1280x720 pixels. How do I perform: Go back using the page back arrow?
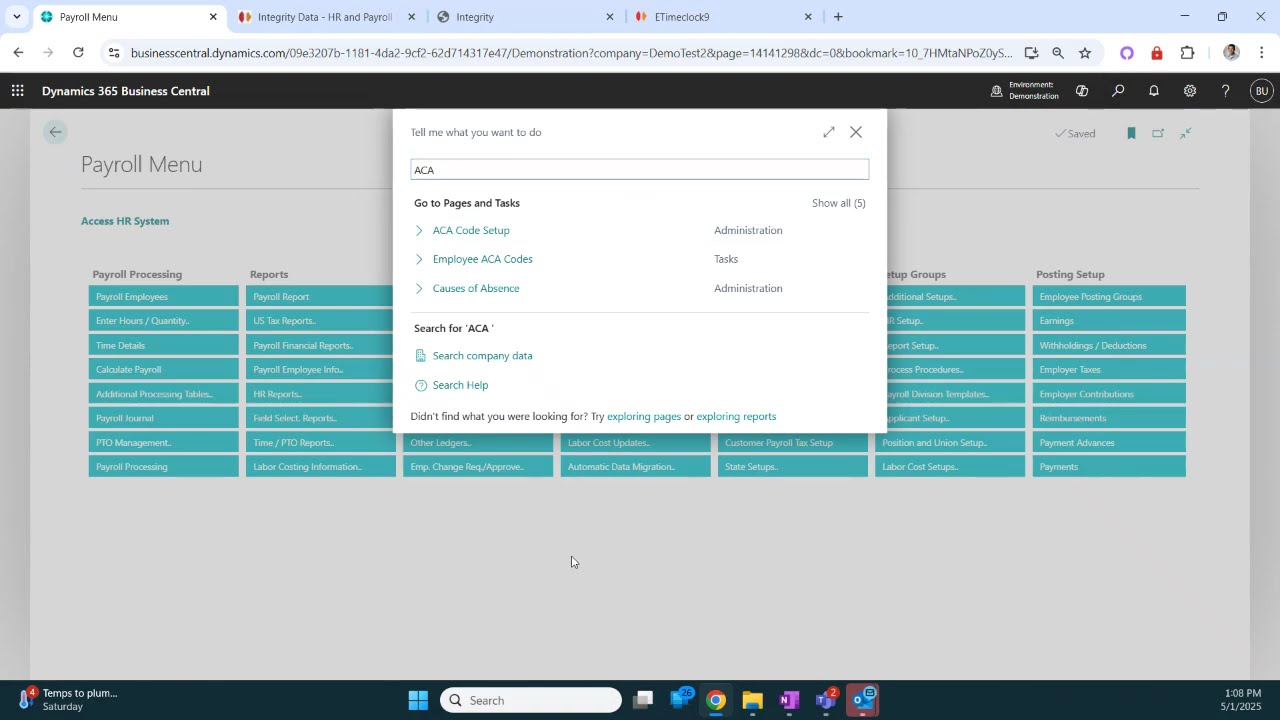(55, 132)
